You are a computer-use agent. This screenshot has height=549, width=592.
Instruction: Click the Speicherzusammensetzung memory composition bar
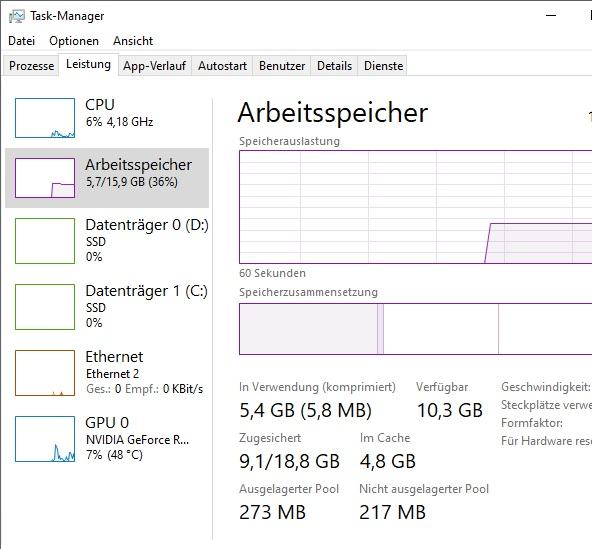[x=415, y=329]
